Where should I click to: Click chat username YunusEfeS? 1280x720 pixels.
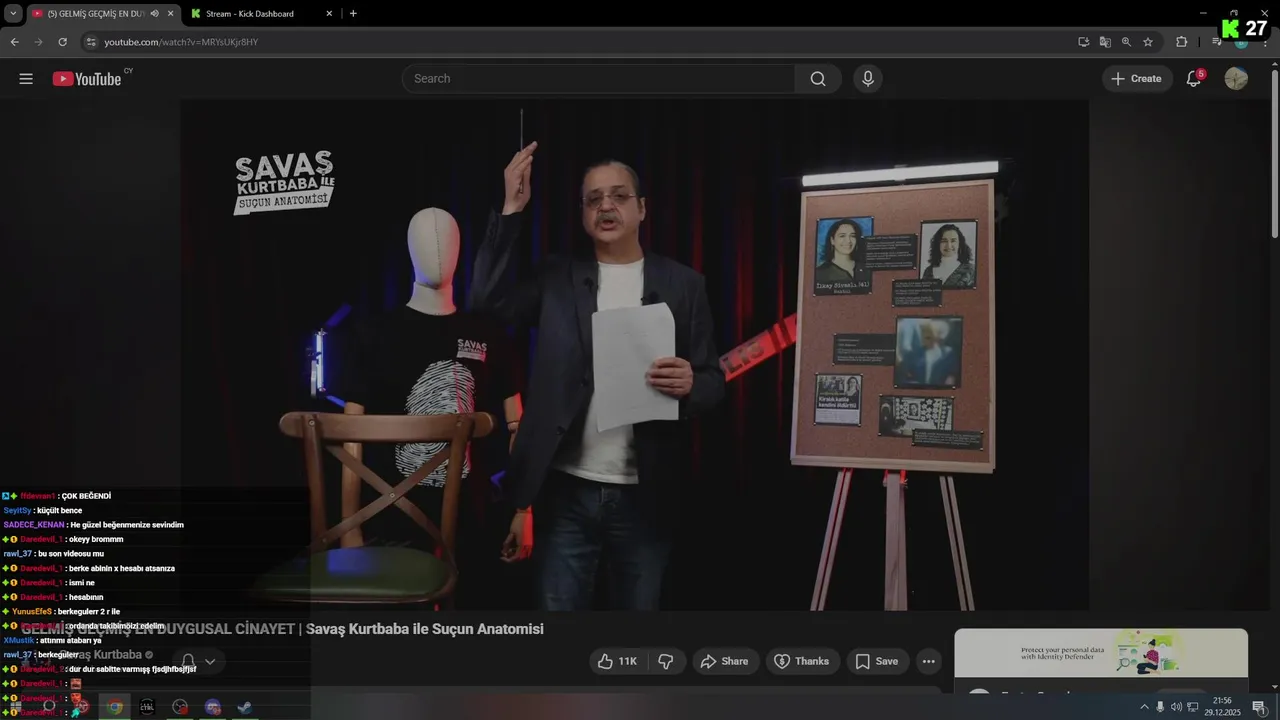(x=32, y=611)
